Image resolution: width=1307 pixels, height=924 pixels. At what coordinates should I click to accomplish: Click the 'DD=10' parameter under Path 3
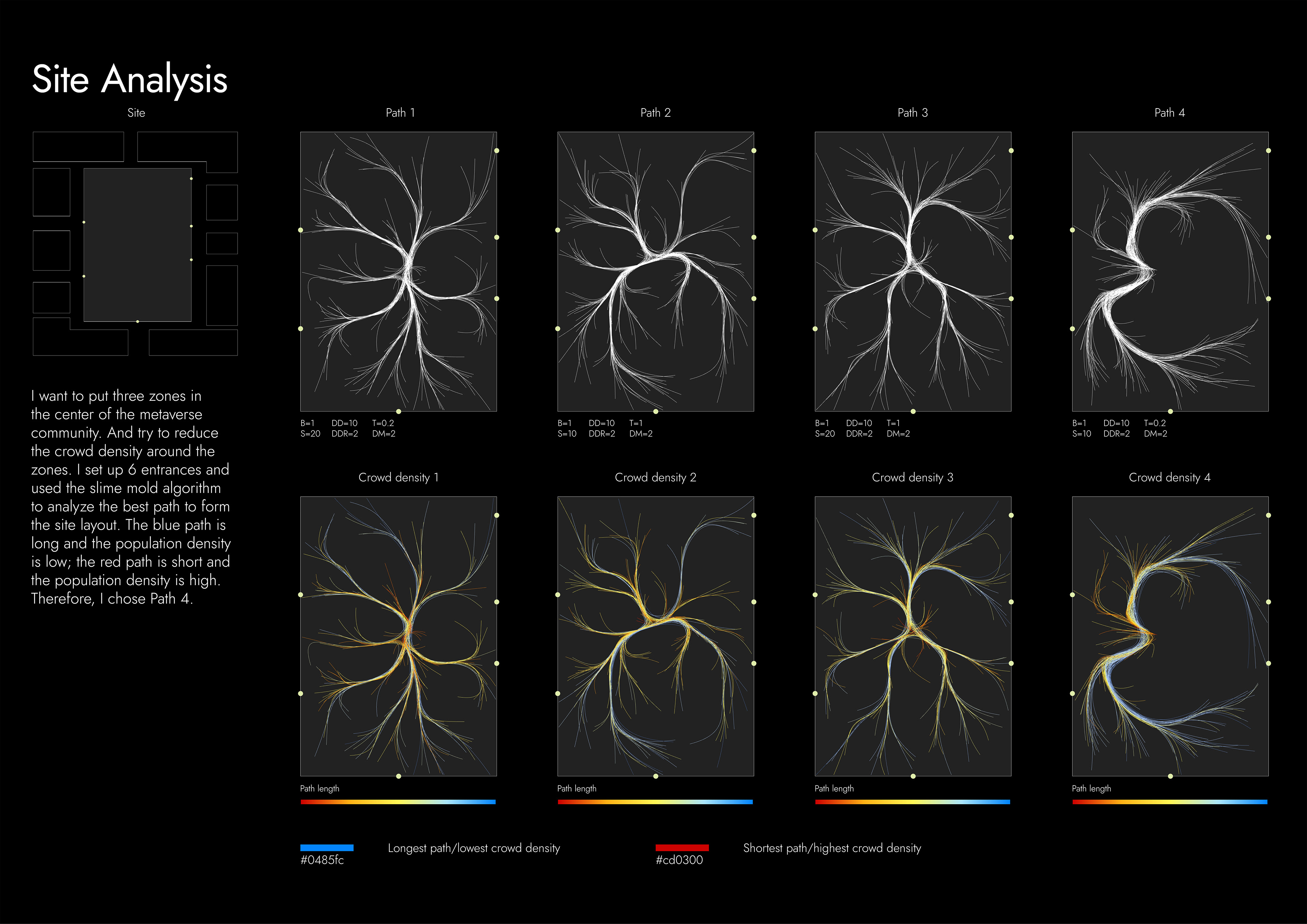click(859, 423)
